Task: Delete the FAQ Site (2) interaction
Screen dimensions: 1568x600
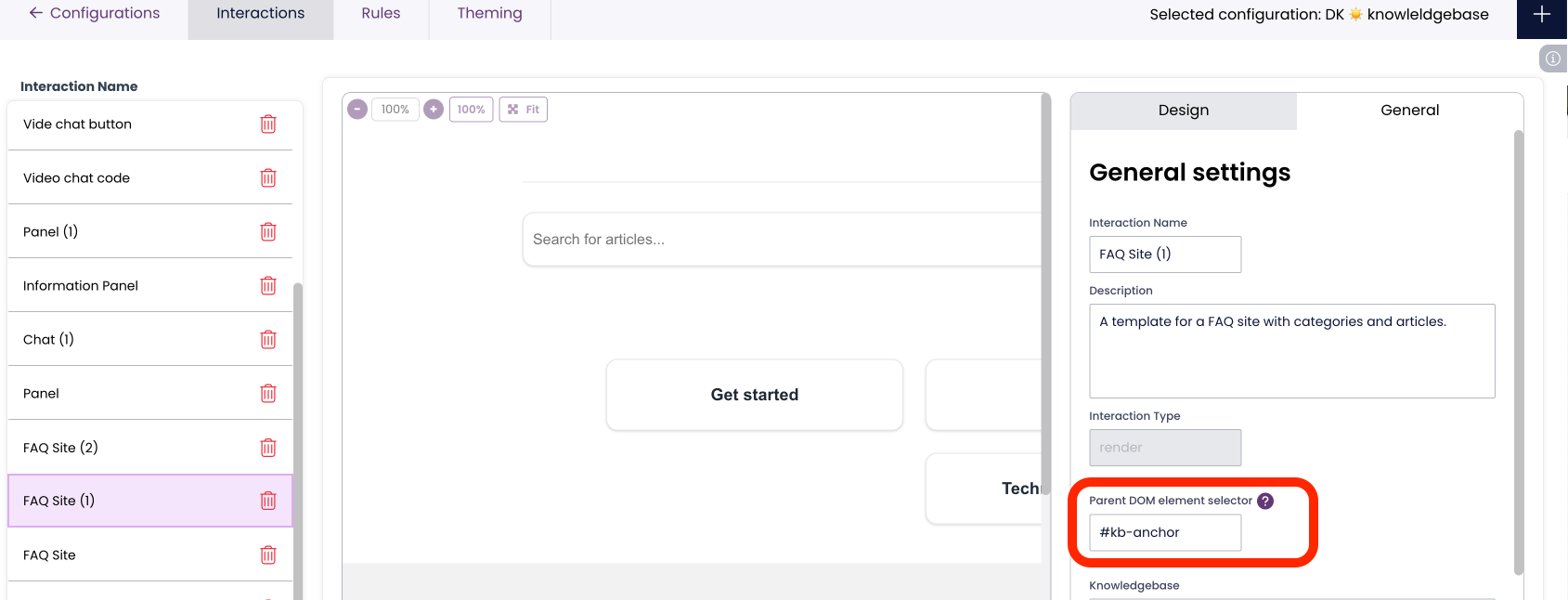Action: pos(268,448)
